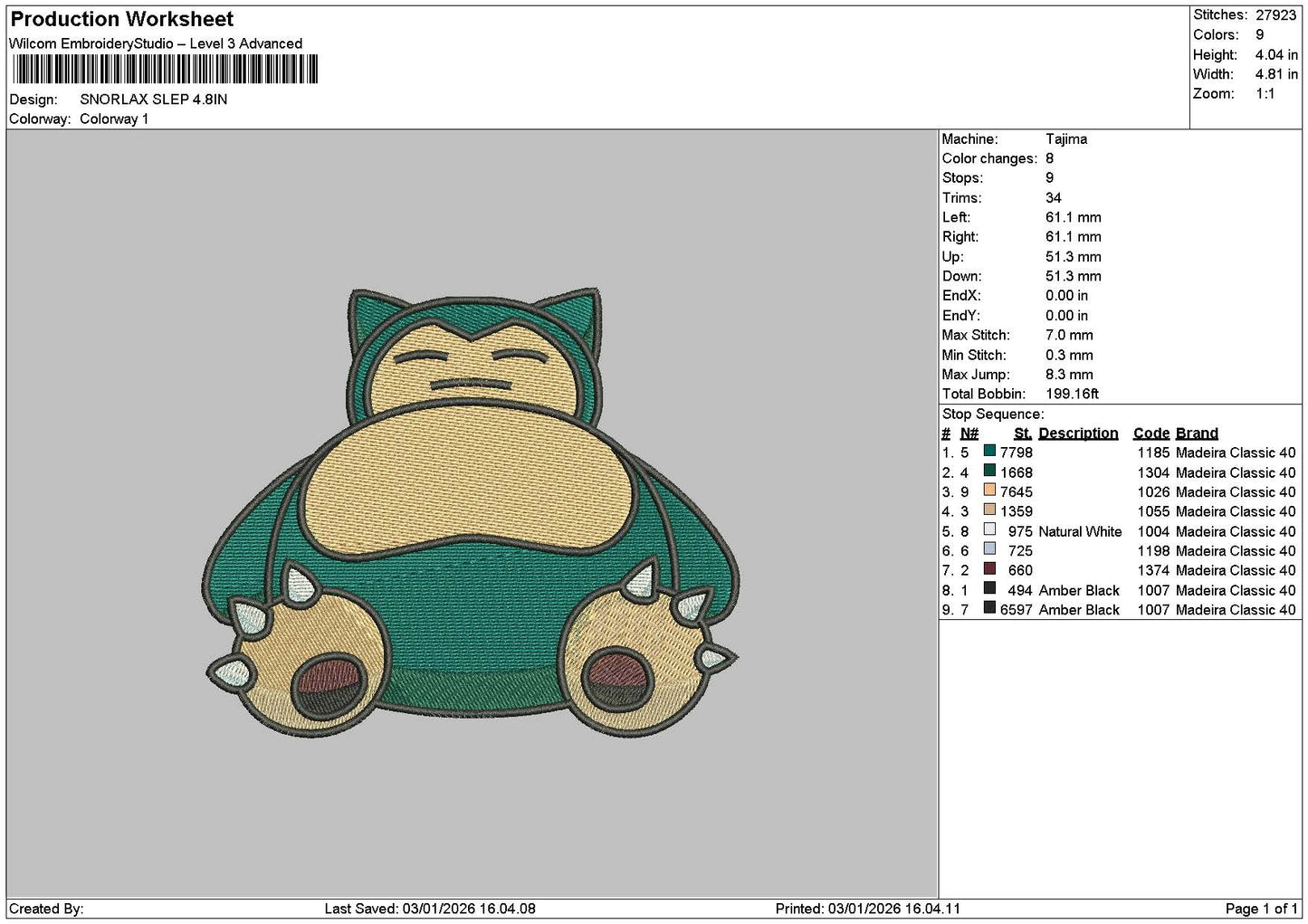Click the Zoom value '1:1'

click(1265, 94)
